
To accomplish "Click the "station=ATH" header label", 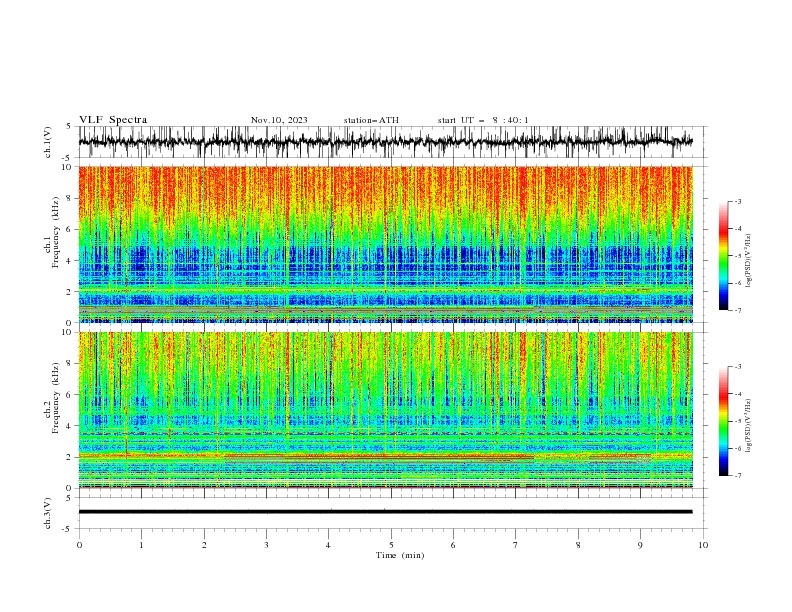I will (371, 120).
